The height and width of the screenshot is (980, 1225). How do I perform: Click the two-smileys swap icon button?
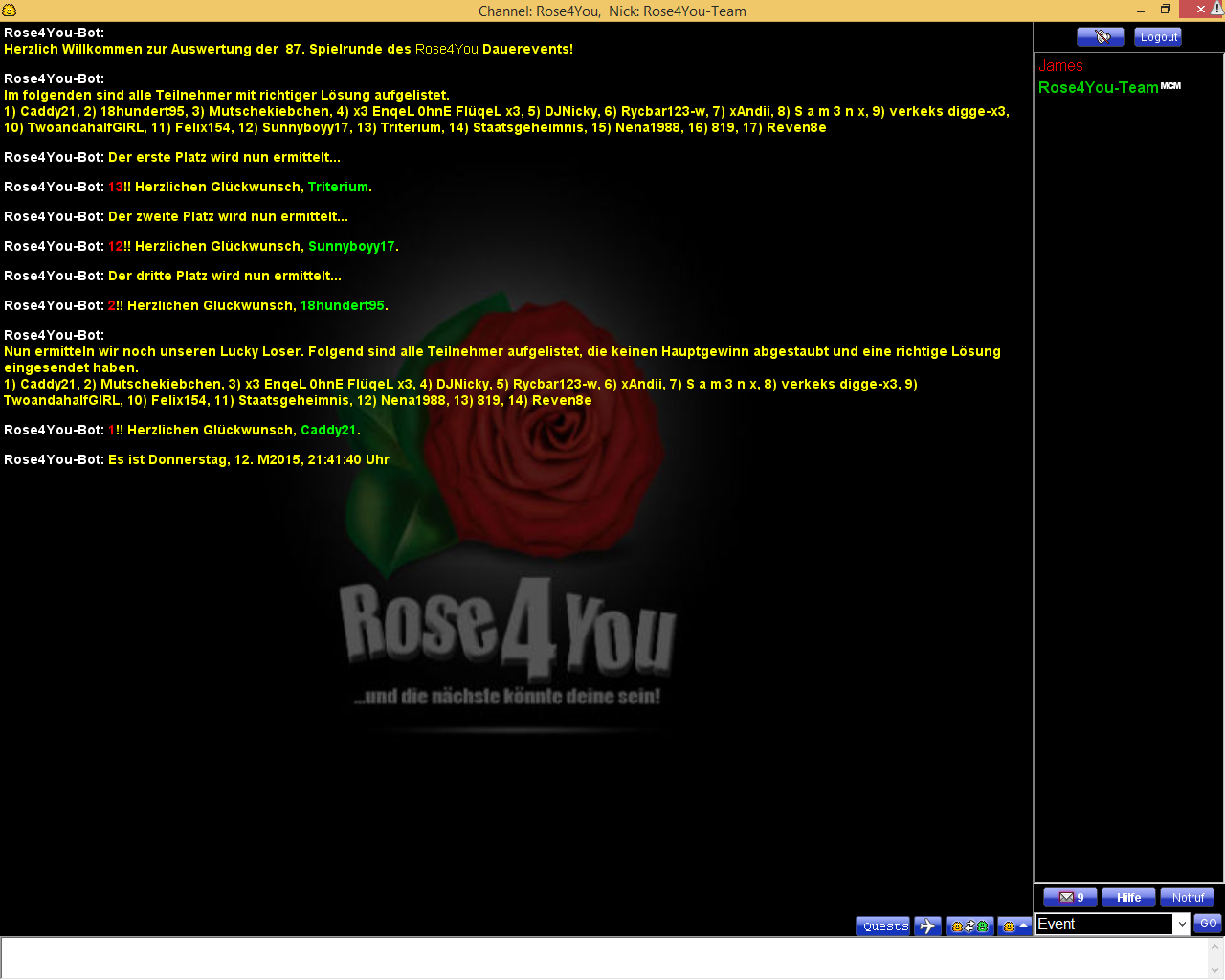pos(969,925)
